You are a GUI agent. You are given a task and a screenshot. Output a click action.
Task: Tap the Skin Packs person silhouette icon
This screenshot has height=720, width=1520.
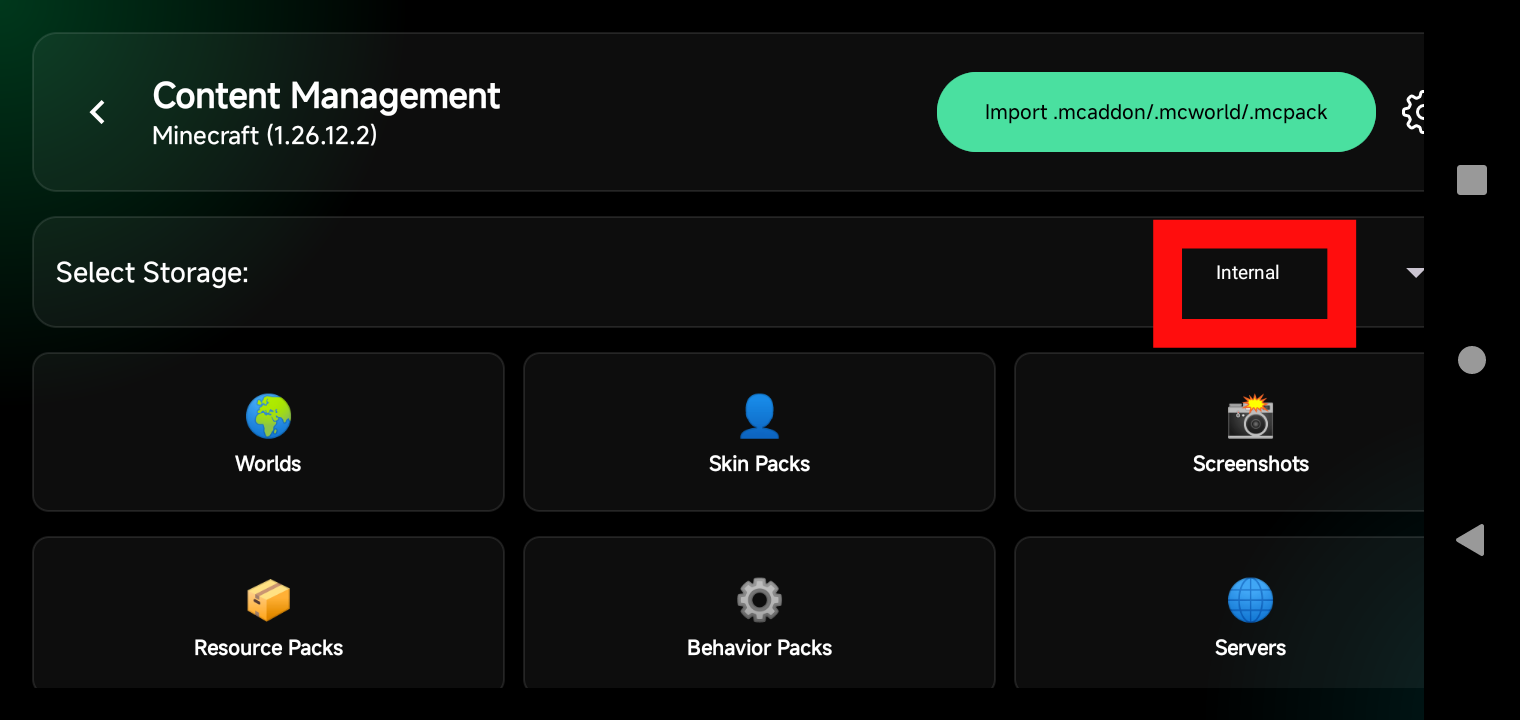click(759, 416)
